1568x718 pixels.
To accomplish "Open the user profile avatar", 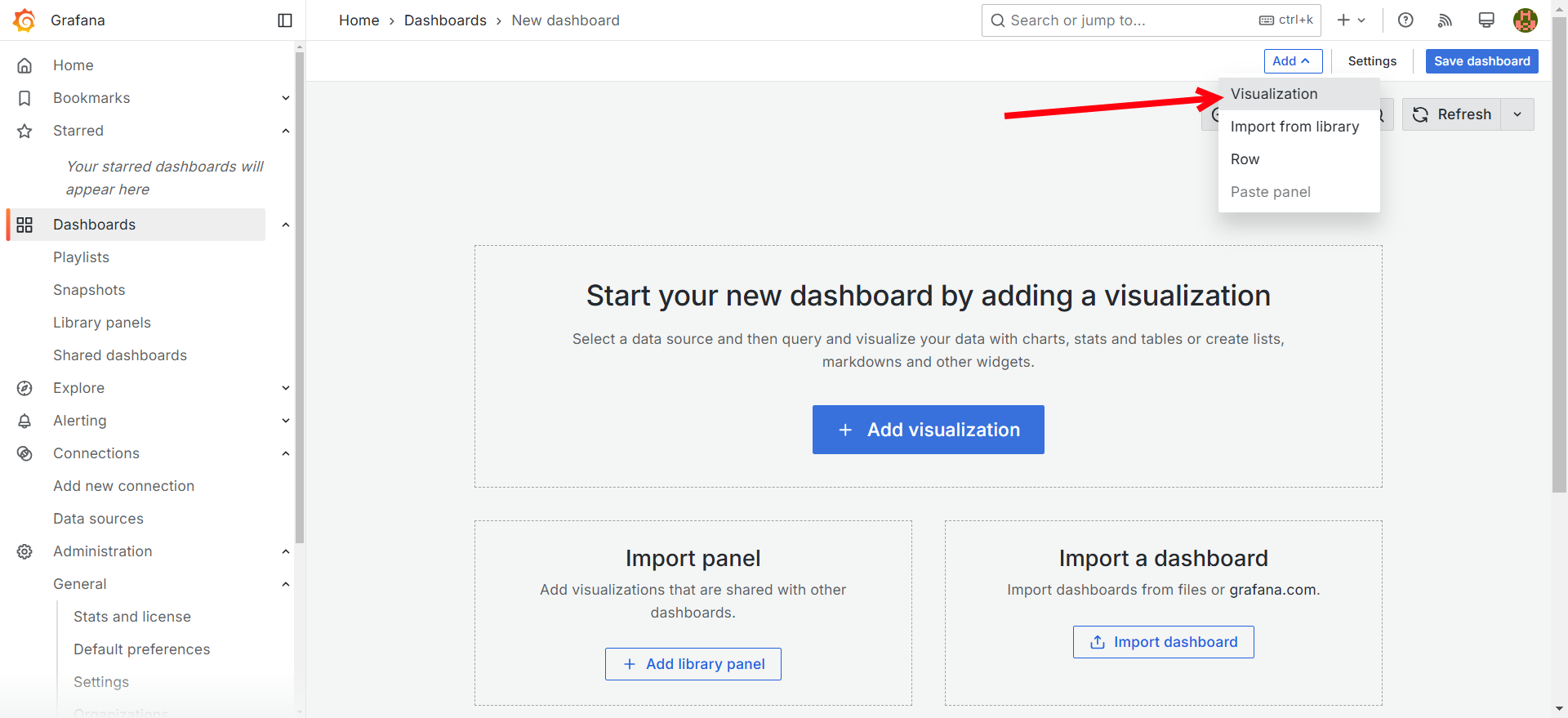I will click(x=1526, y=20).
